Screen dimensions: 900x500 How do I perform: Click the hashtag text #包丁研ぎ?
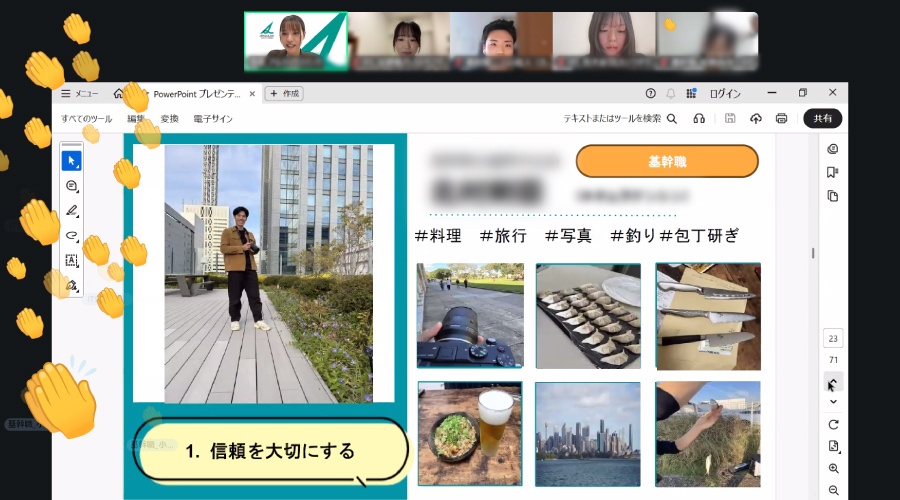click(x=699, y=236)
